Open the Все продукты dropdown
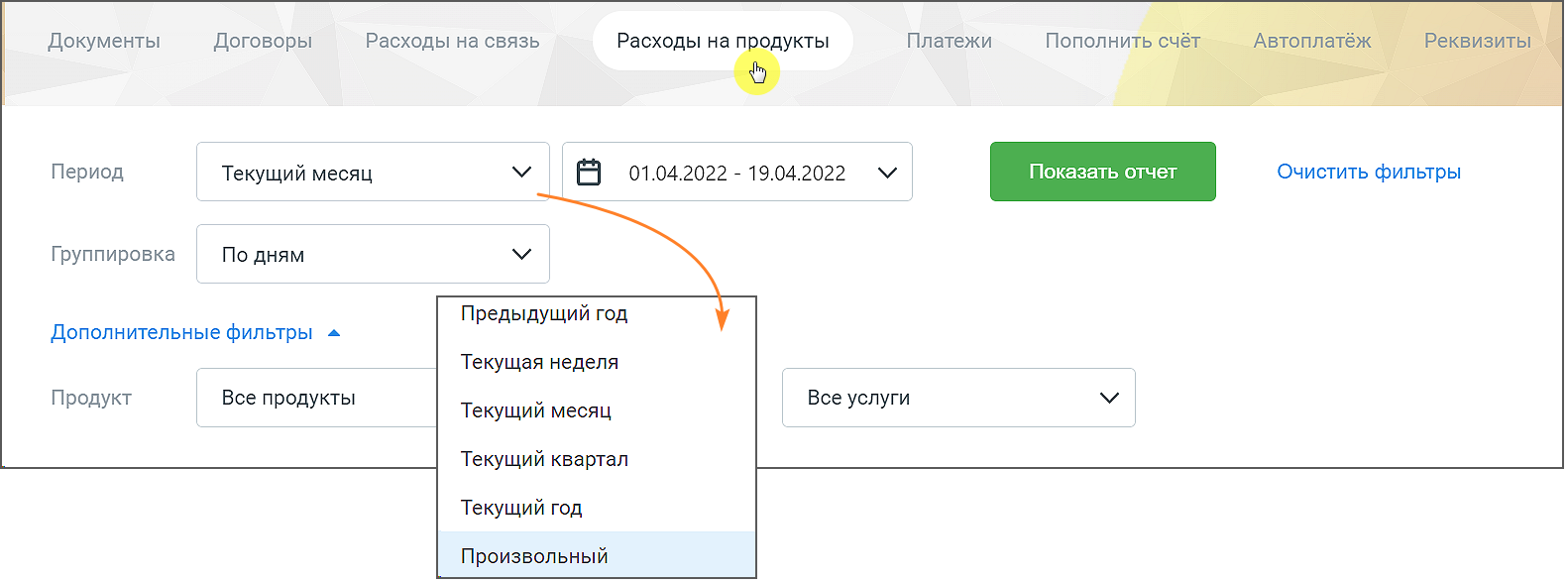The image size is (1568, 584). coord(316,398)
